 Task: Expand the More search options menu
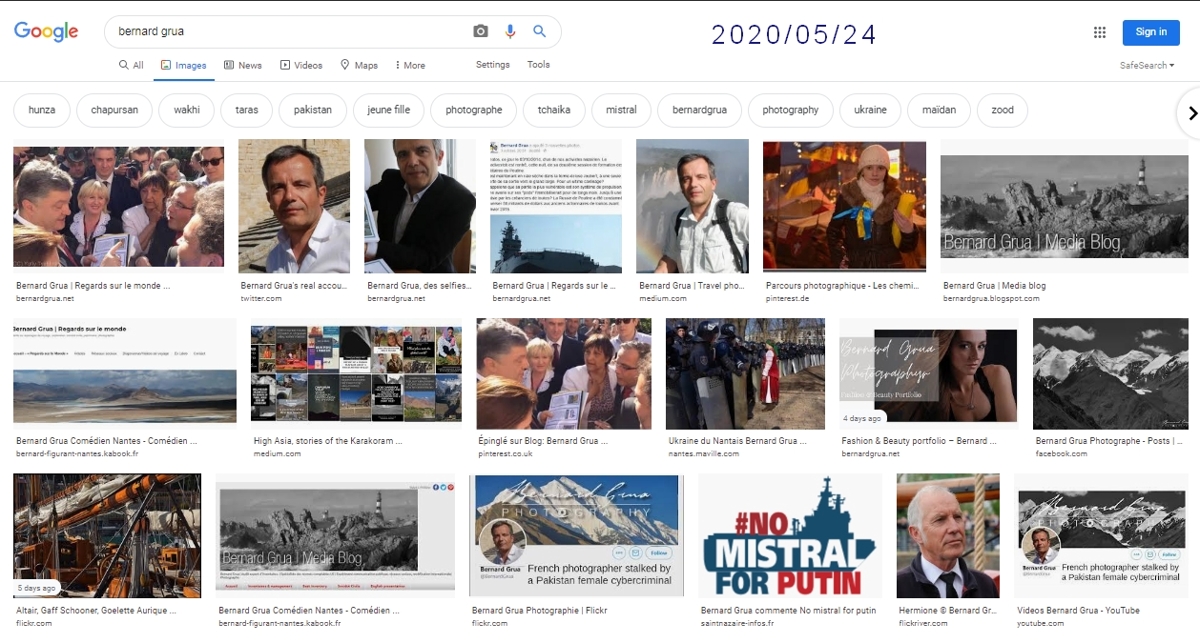point(409,65)
